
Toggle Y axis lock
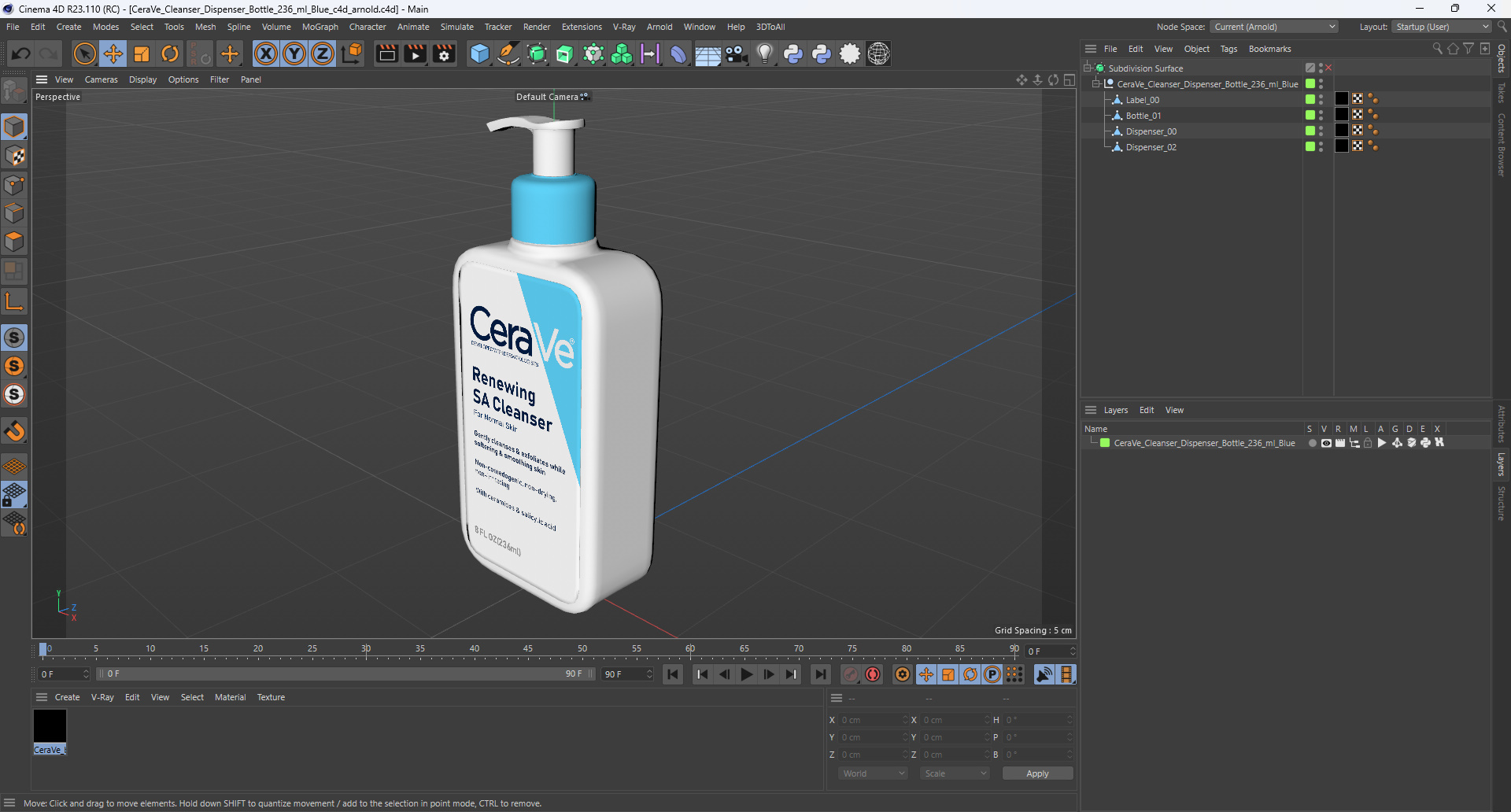[294, 54]
